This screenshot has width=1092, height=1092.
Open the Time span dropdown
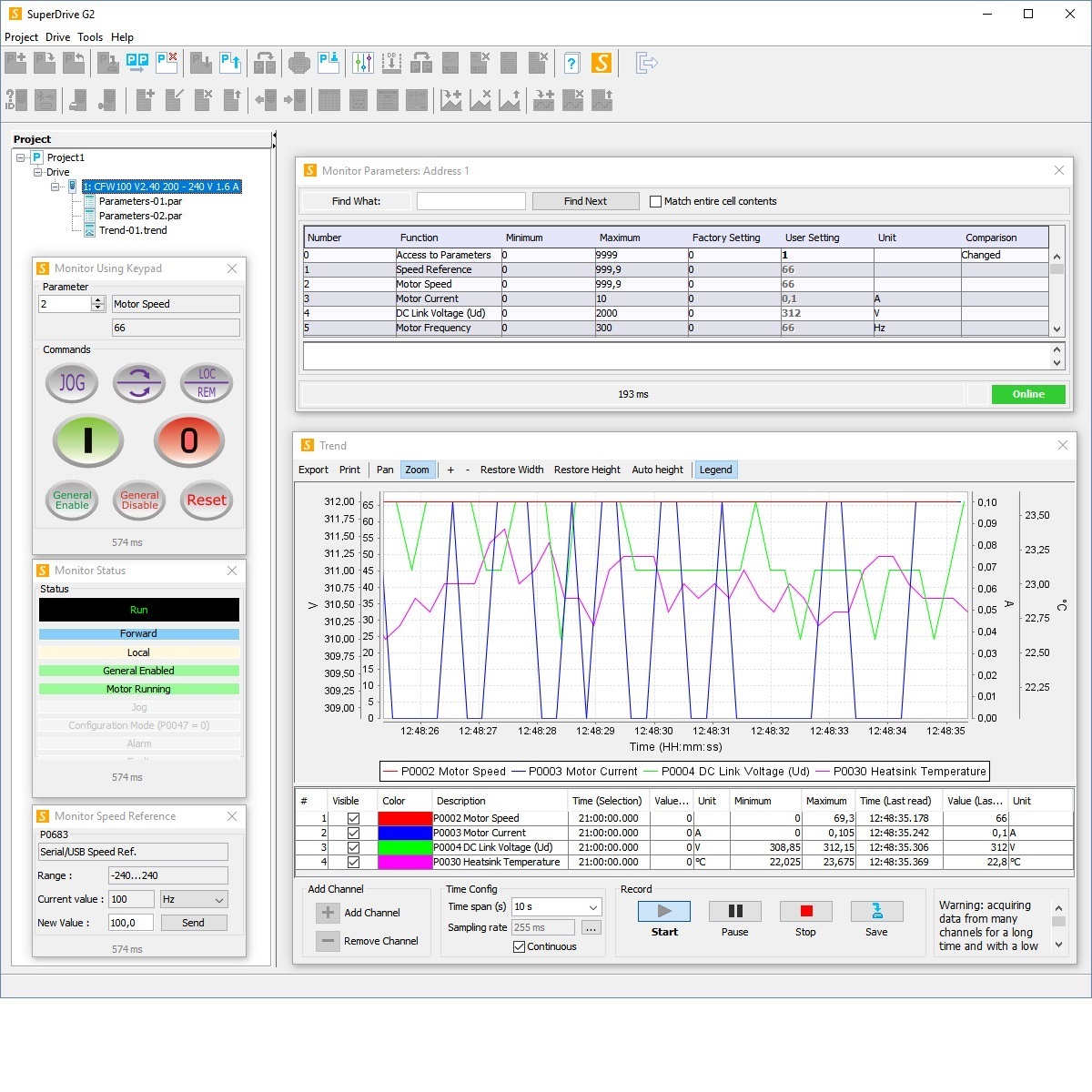click(592, 906)
